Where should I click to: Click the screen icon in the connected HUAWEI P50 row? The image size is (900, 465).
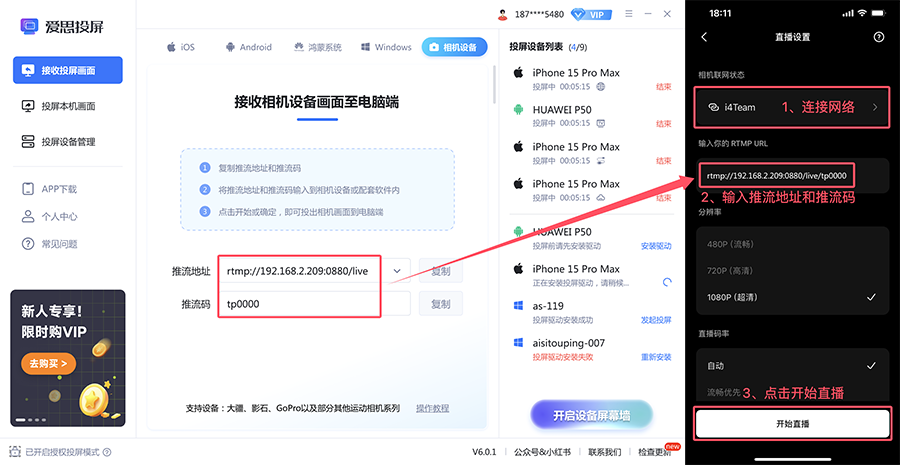(x=601, y=123)
